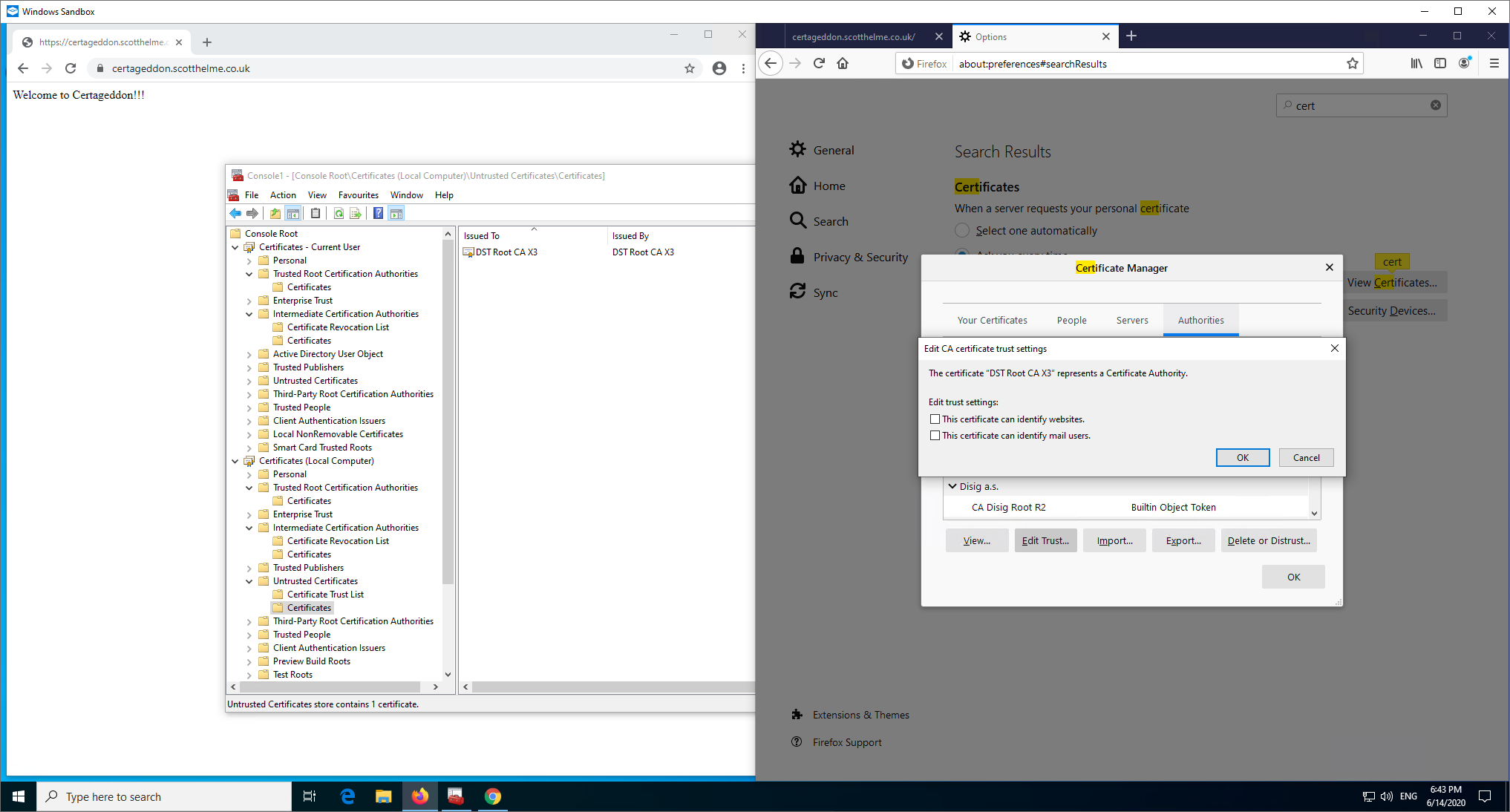Enable certificate can identify websites checkbox
The height and width of the screenshot is (812, 1510).
[935, 419]
